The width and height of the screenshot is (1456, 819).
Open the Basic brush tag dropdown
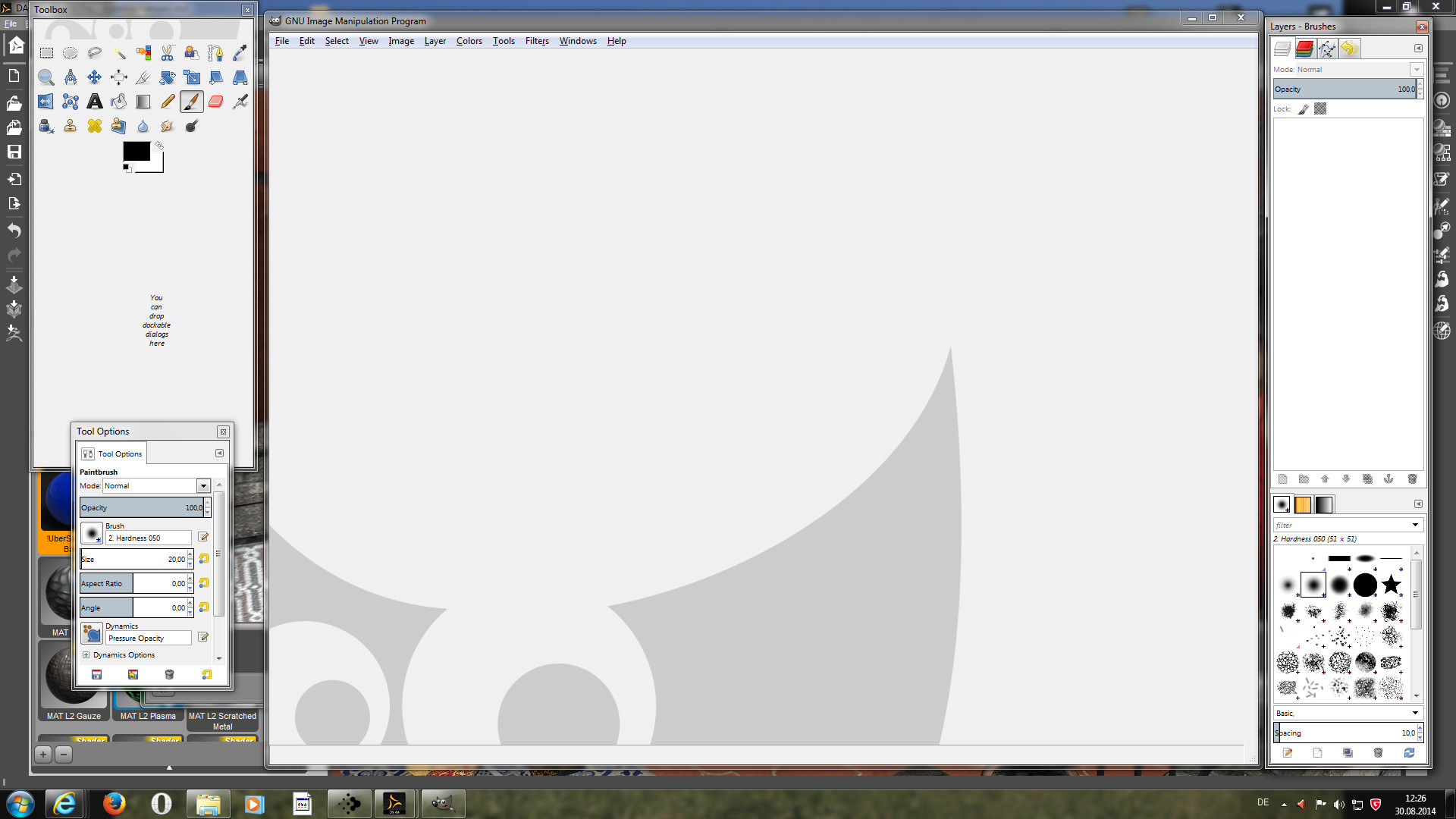click(x=1415, y=713)
